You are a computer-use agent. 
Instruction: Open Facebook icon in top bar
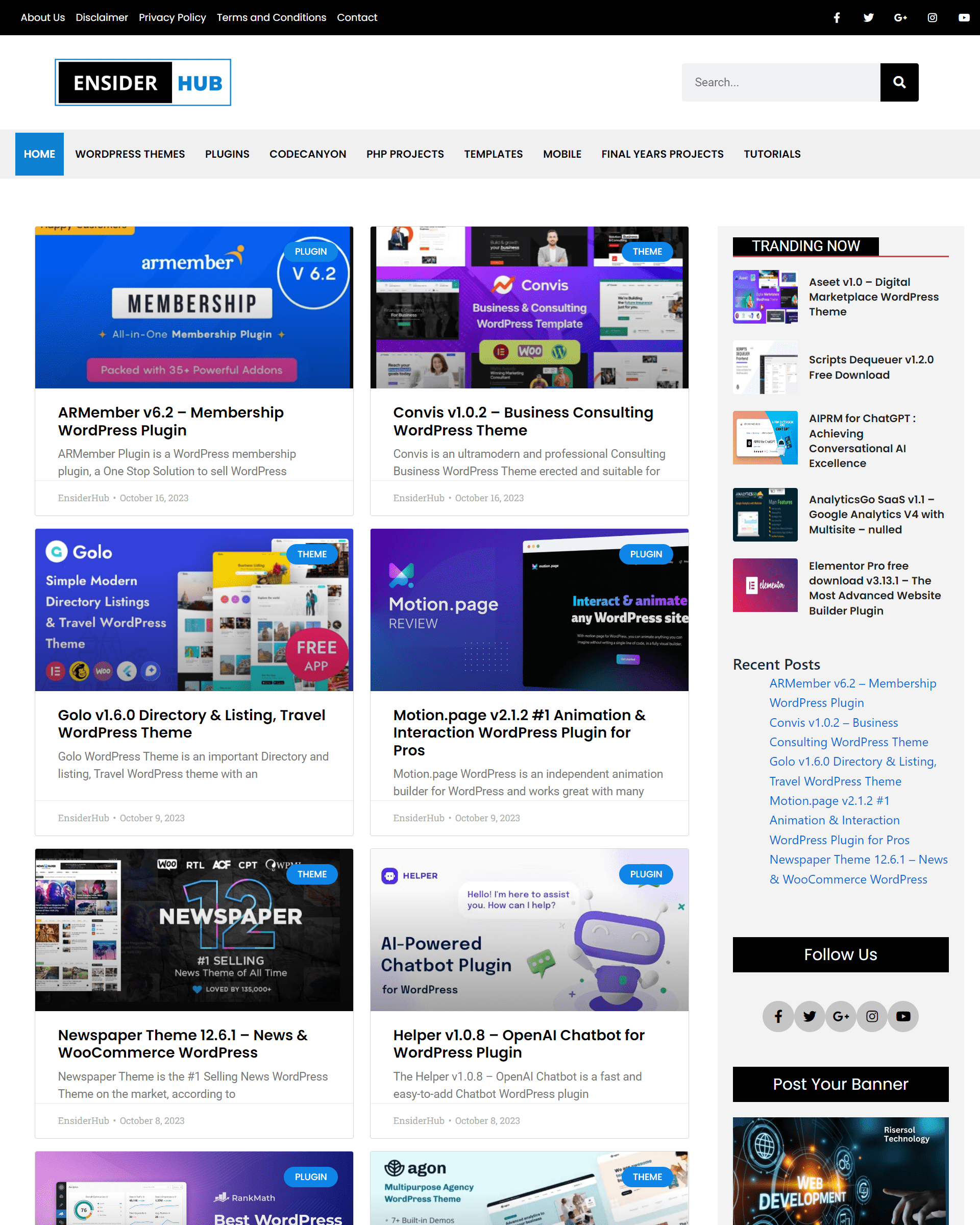point(837,18)
